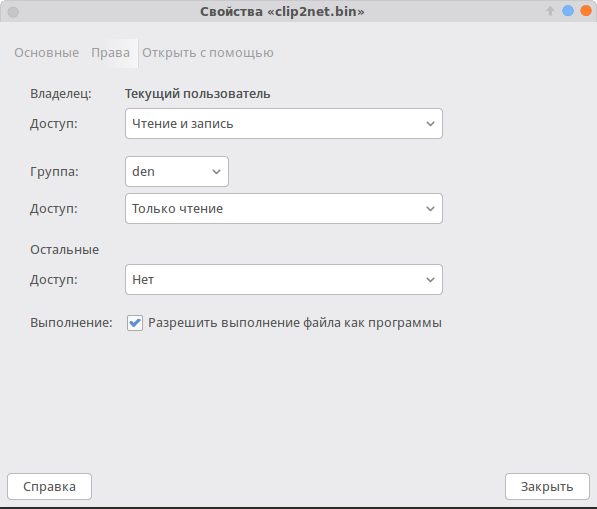
Task: Toggle the 'Выполнение' checkbox
Action: point(135,323)
